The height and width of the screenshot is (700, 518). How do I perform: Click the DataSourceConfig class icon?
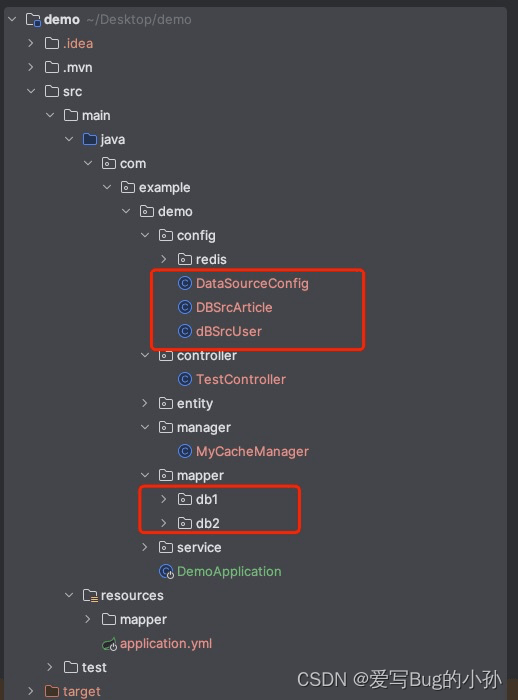[x=185, y=283]
